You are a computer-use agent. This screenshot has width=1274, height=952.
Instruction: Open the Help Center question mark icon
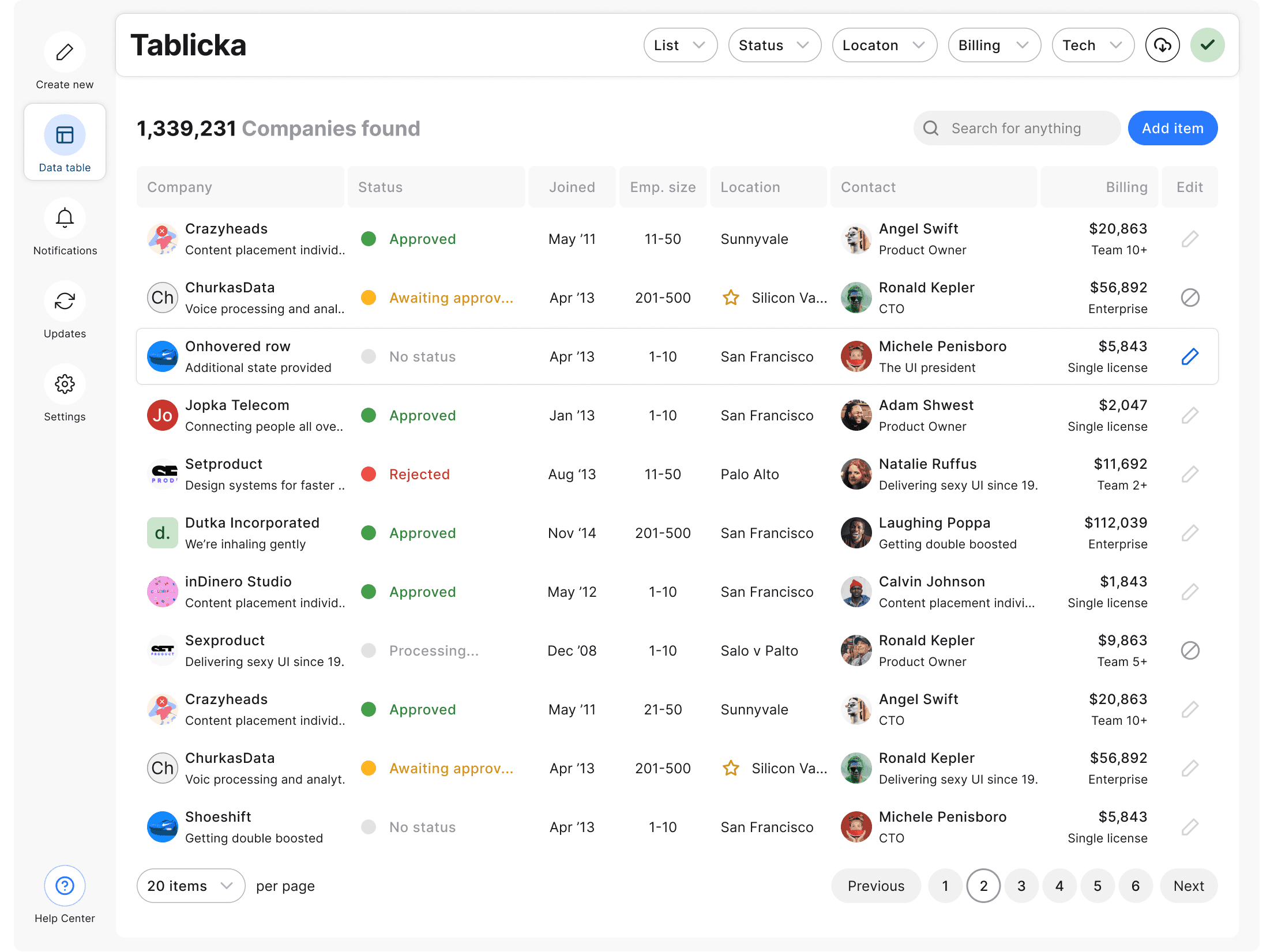coord(65,885)
